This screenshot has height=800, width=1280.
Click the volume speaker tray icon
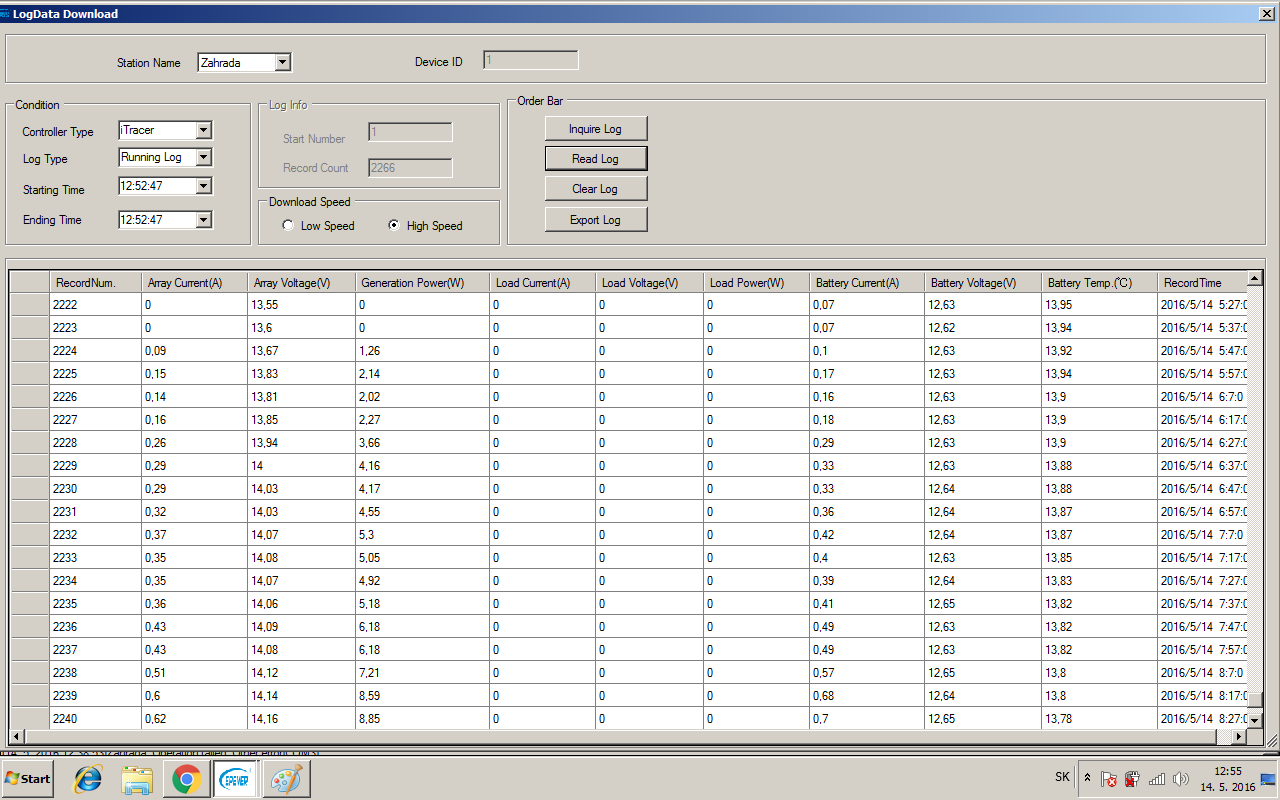click(x=1181, y=778)
